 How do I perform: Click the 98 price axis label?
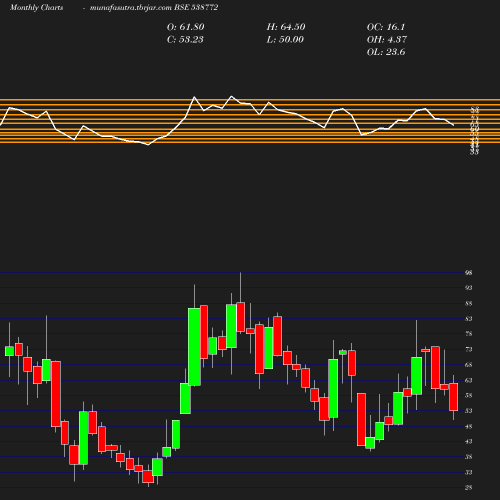tap(469, 273)
